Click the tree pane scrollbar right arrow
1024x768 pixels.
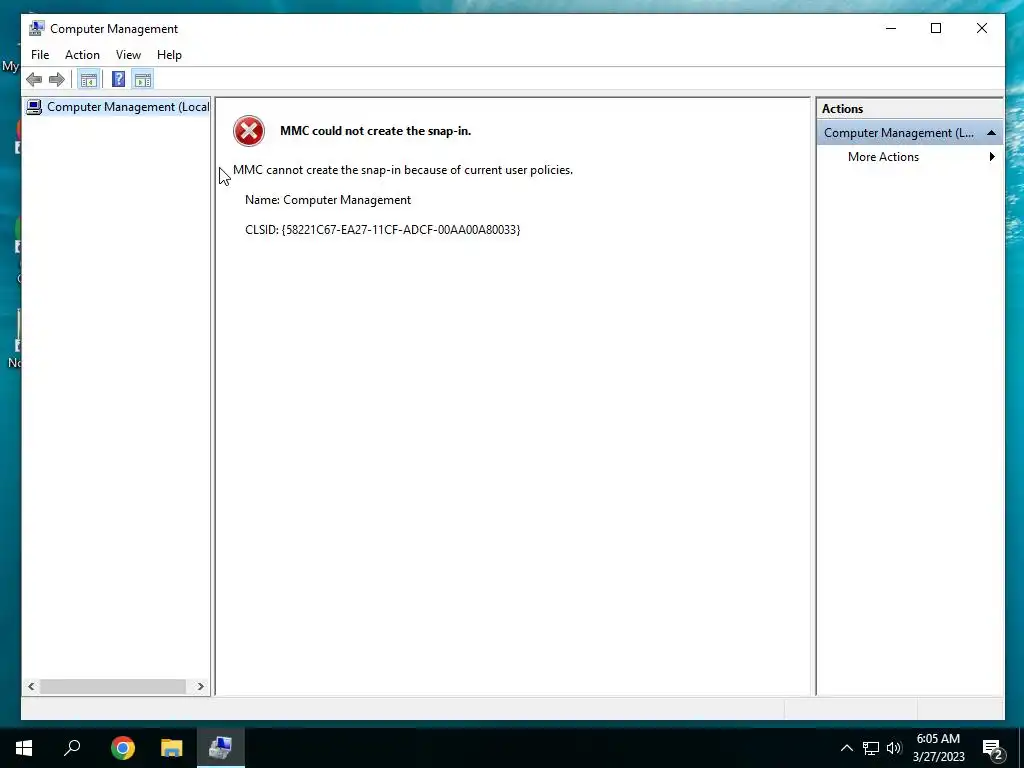(200, 686)
